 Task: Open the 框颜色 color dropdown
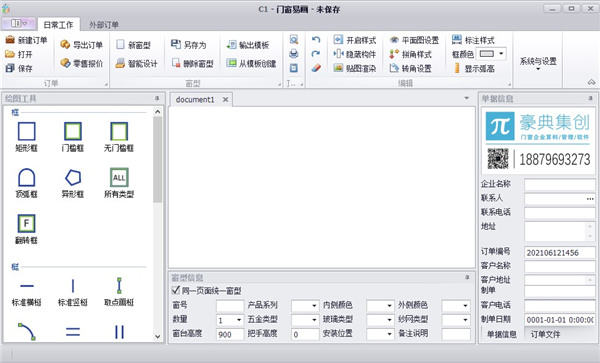491,54
